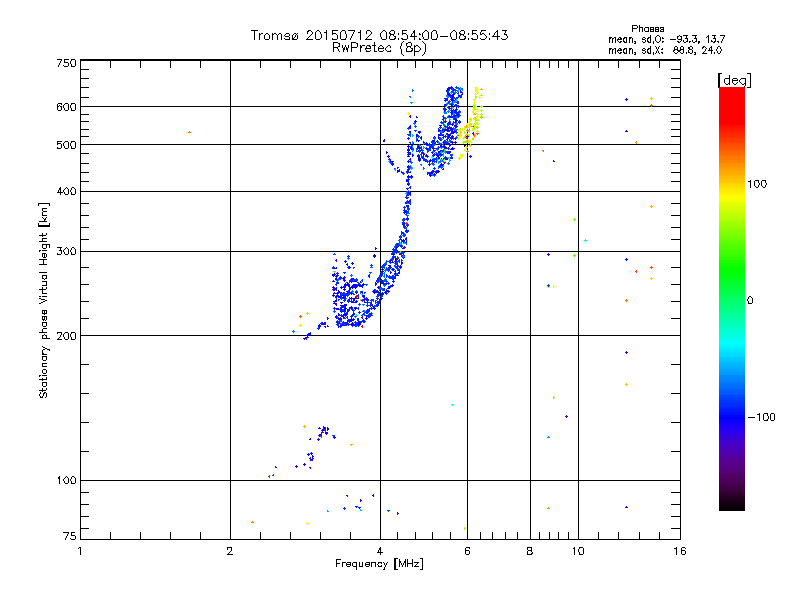800x600 pixels.
Task: Click the colorbar tick label '100'
Action: click(x=757, y=184)
